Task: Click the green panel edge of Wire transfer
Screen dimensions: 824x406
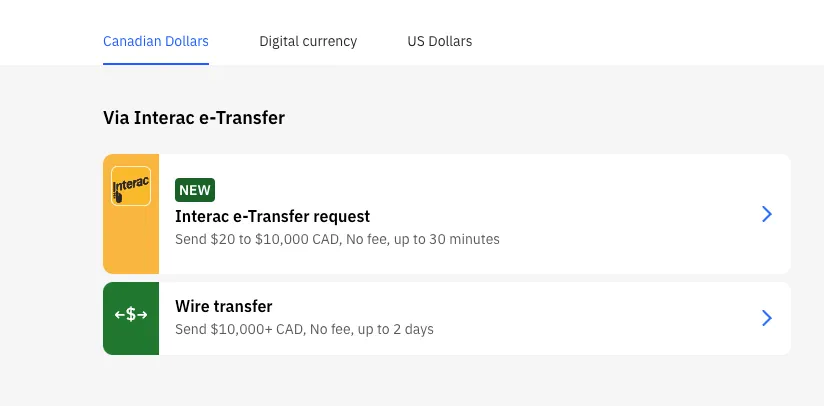Action: (x=110, y=340)
